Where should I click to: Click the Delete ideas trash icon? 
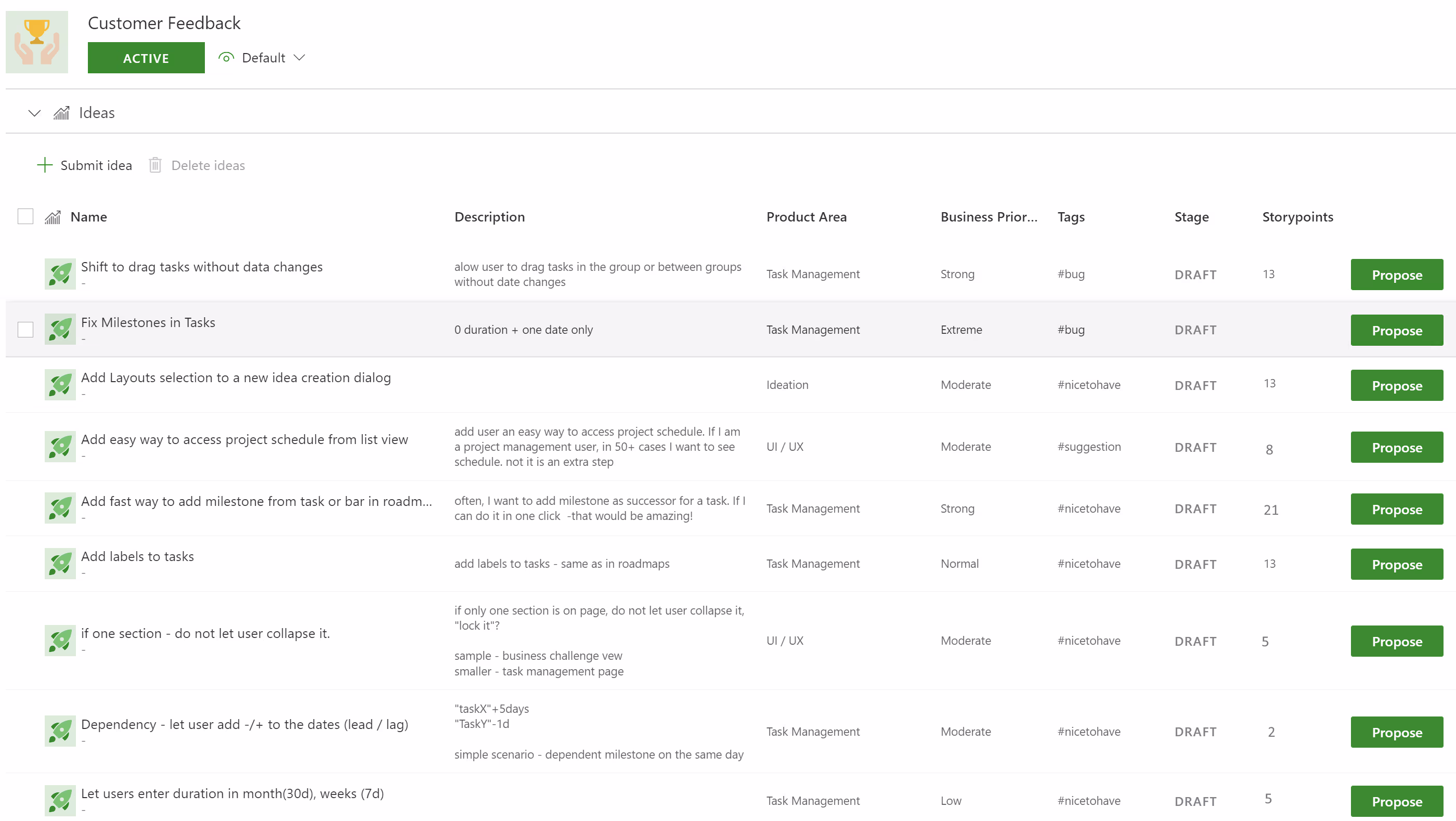155,165
